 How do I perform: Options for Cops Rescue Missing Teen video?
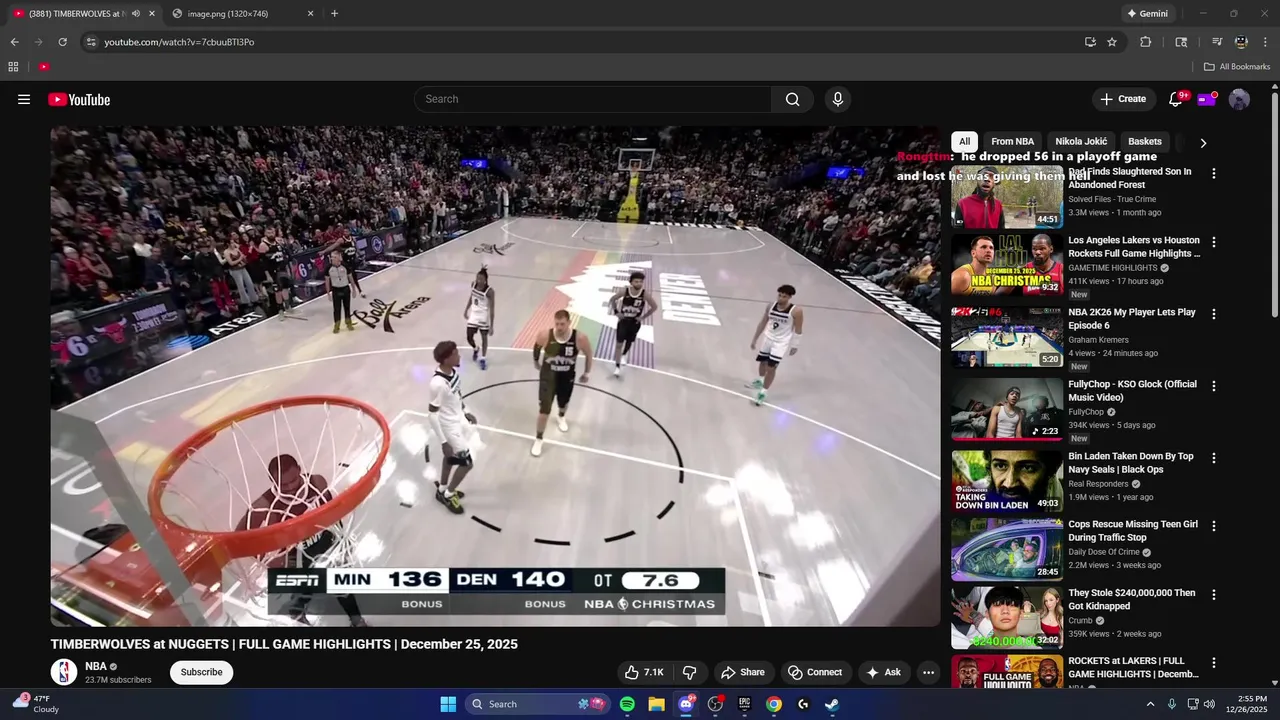tap(1214, 526)
